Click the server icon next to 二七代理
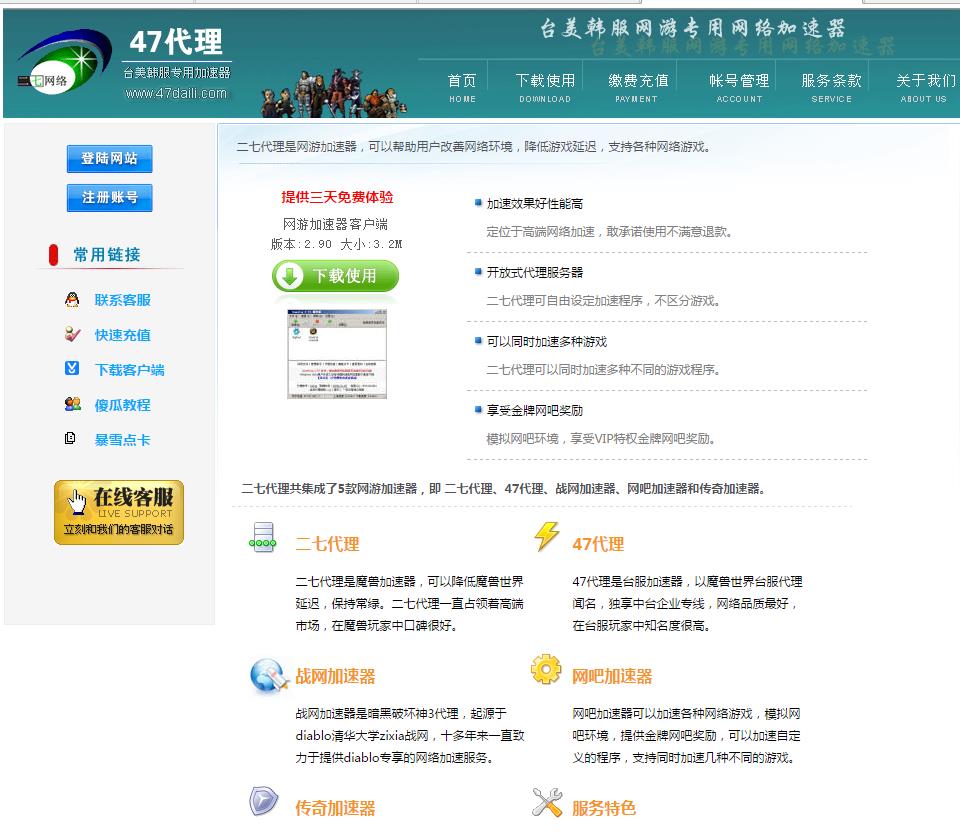960x832 pixels. [x=263, y=538]
